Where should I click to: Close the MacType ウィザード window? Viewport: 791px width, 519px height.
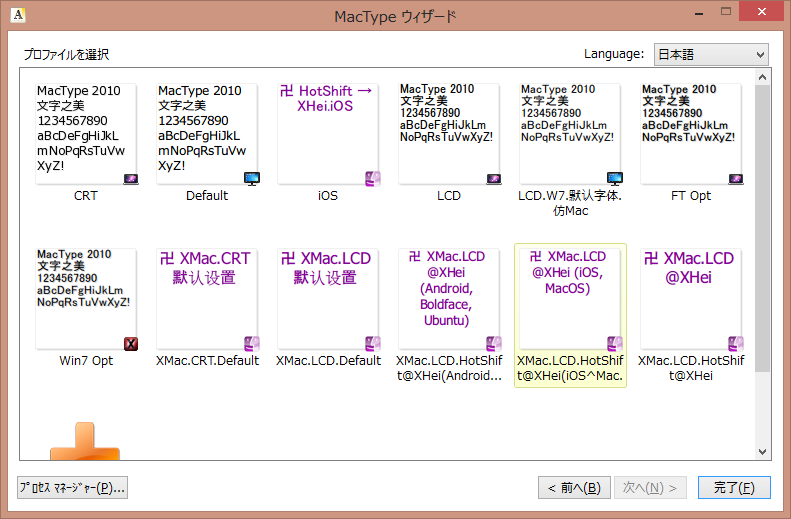(762, 12)
